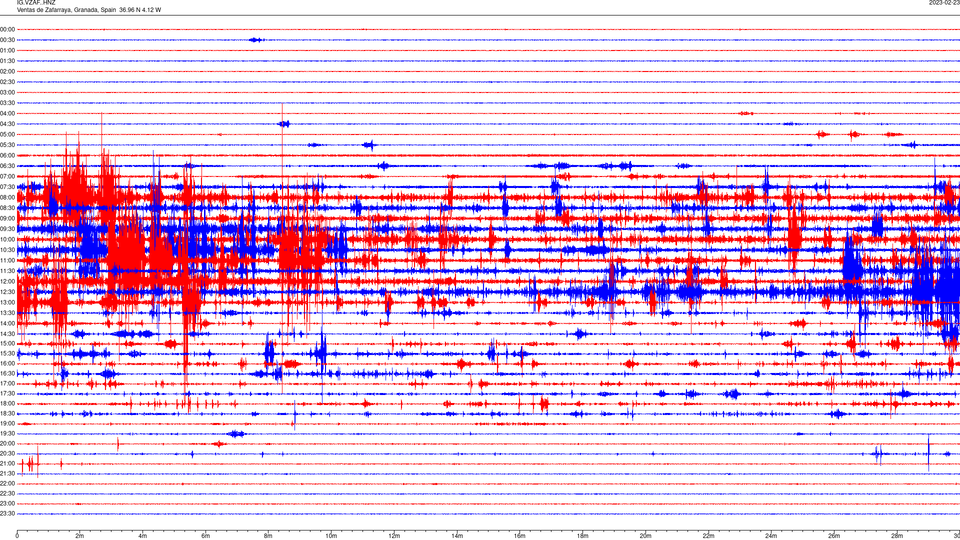Image resolution: width=960 pixels, height=540 pixels.
Task: Select the 05:00 time row label
Action: pos(7,135)
